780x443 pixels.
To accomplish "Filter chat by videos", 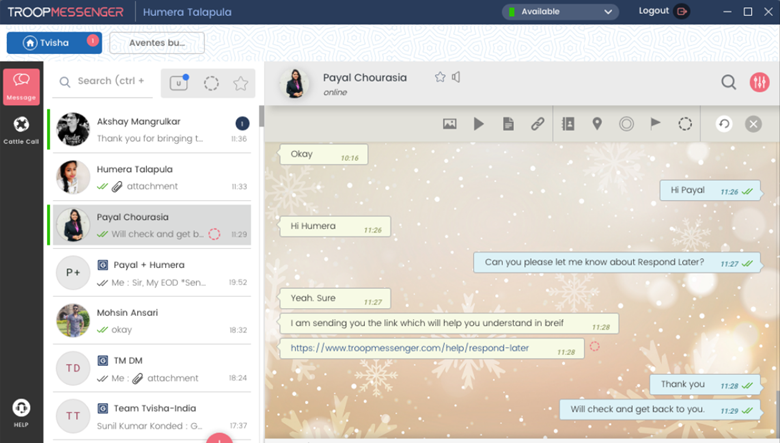I will click(479, 124).
